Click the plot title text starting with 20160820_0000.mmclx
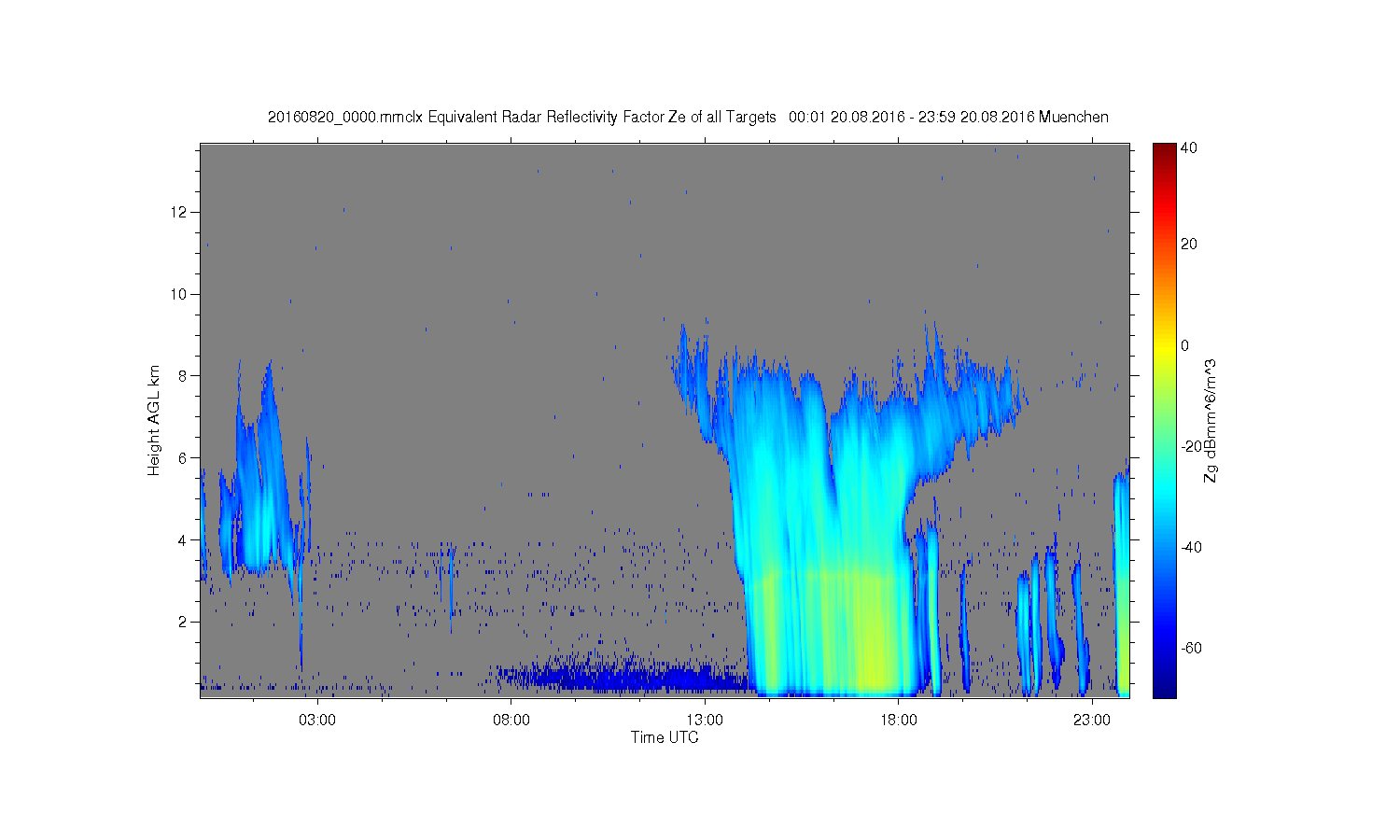 point(688,117)
